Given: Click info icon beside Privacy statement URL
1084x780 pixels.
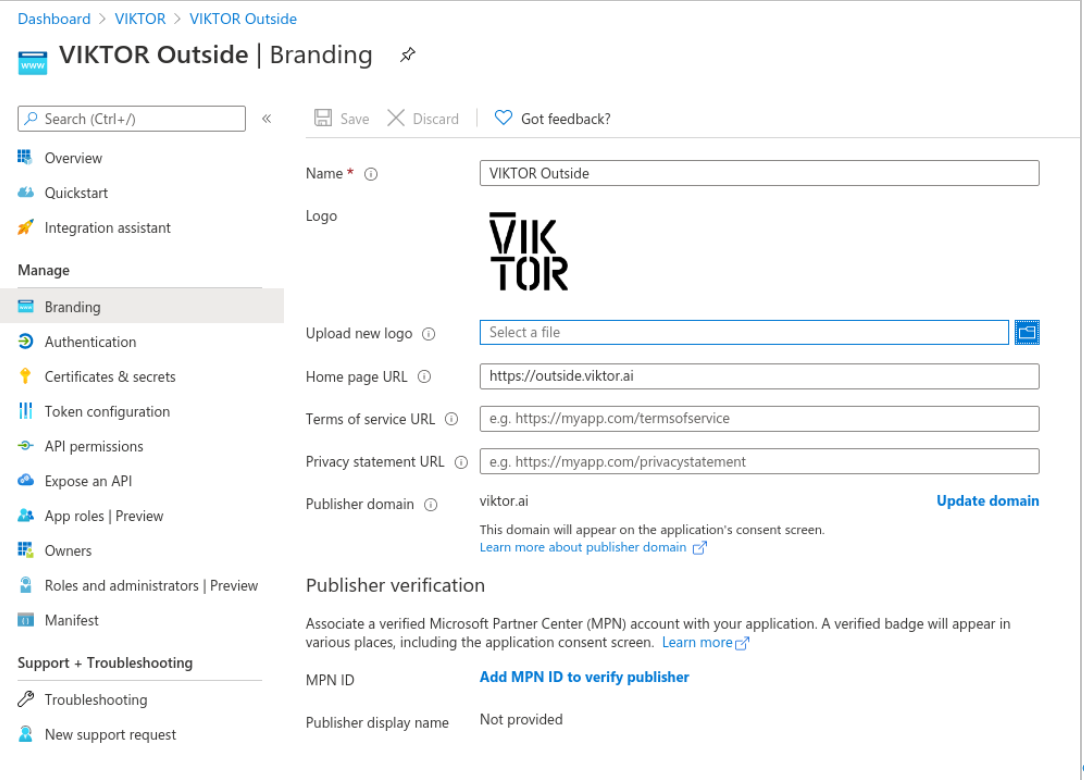Looking at the screenshot, I should [461, 462].
